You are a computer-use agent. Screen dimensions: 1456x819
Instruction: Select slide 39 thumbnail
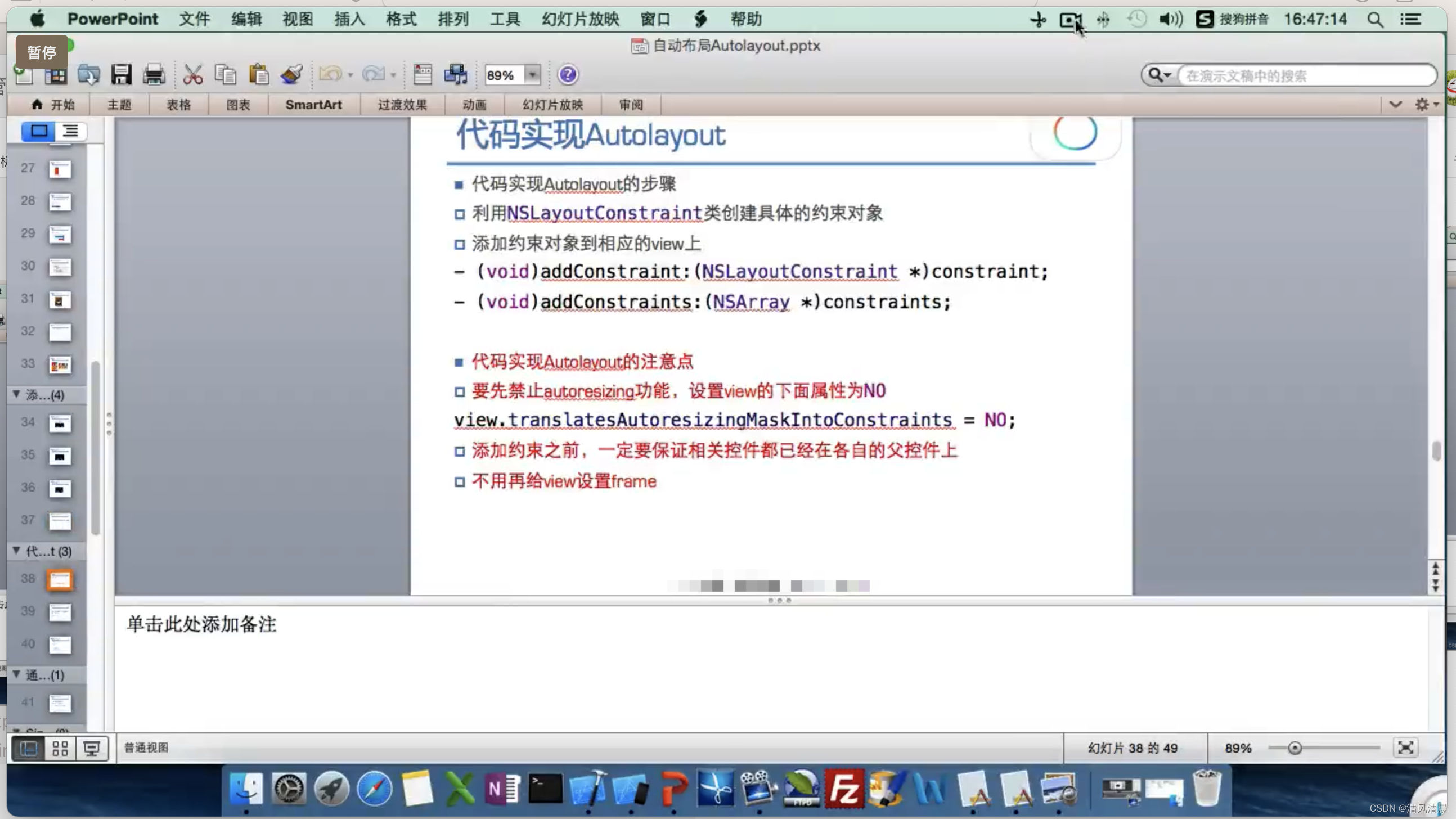59,612
